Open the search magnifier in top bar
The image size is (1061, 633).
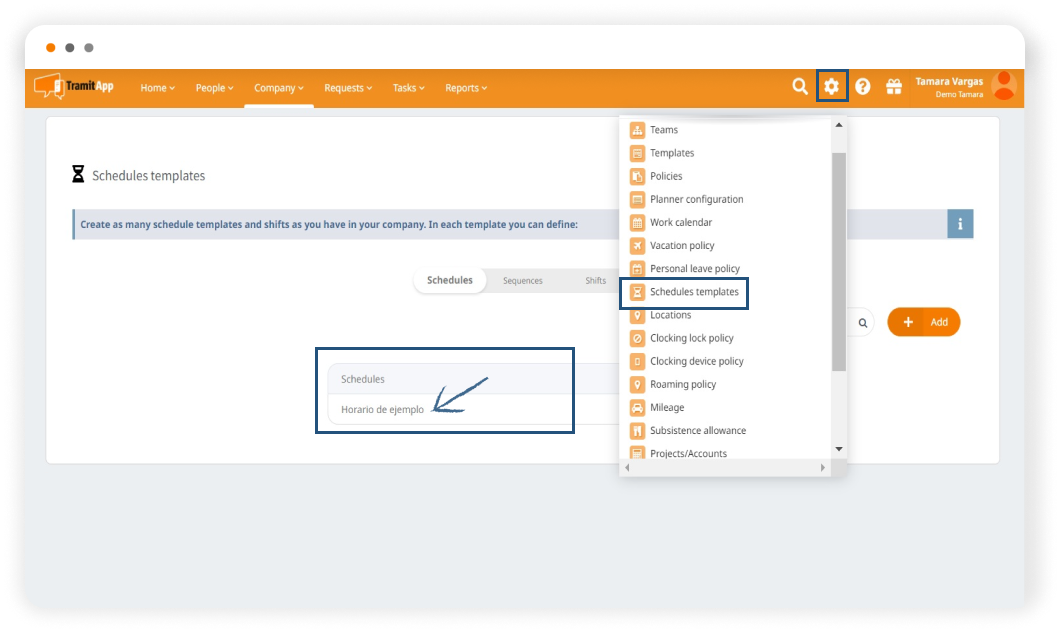coord(800,87)
